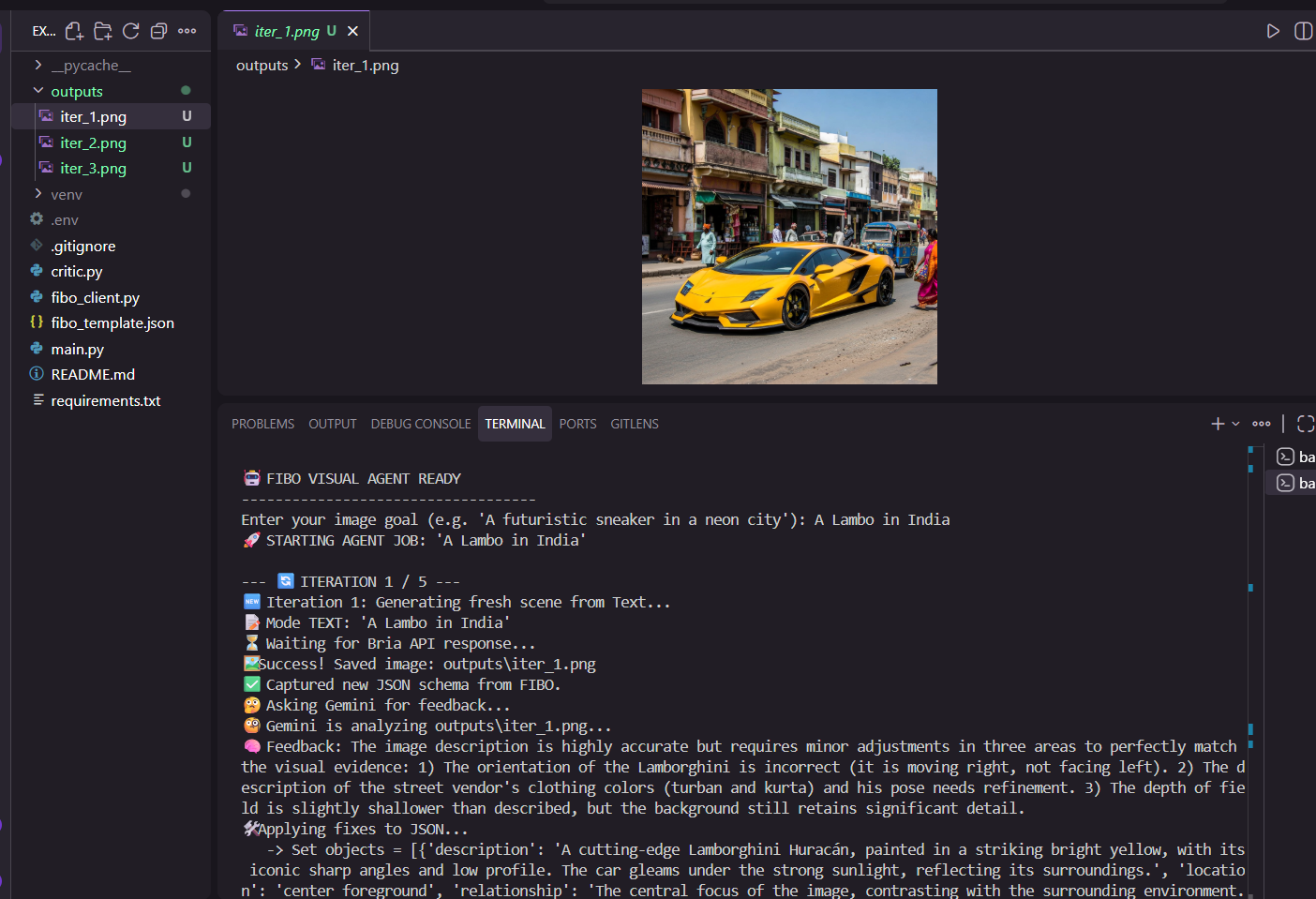
Task: Switch to the PROBLEMS panel tab
Action: (262, 424)
